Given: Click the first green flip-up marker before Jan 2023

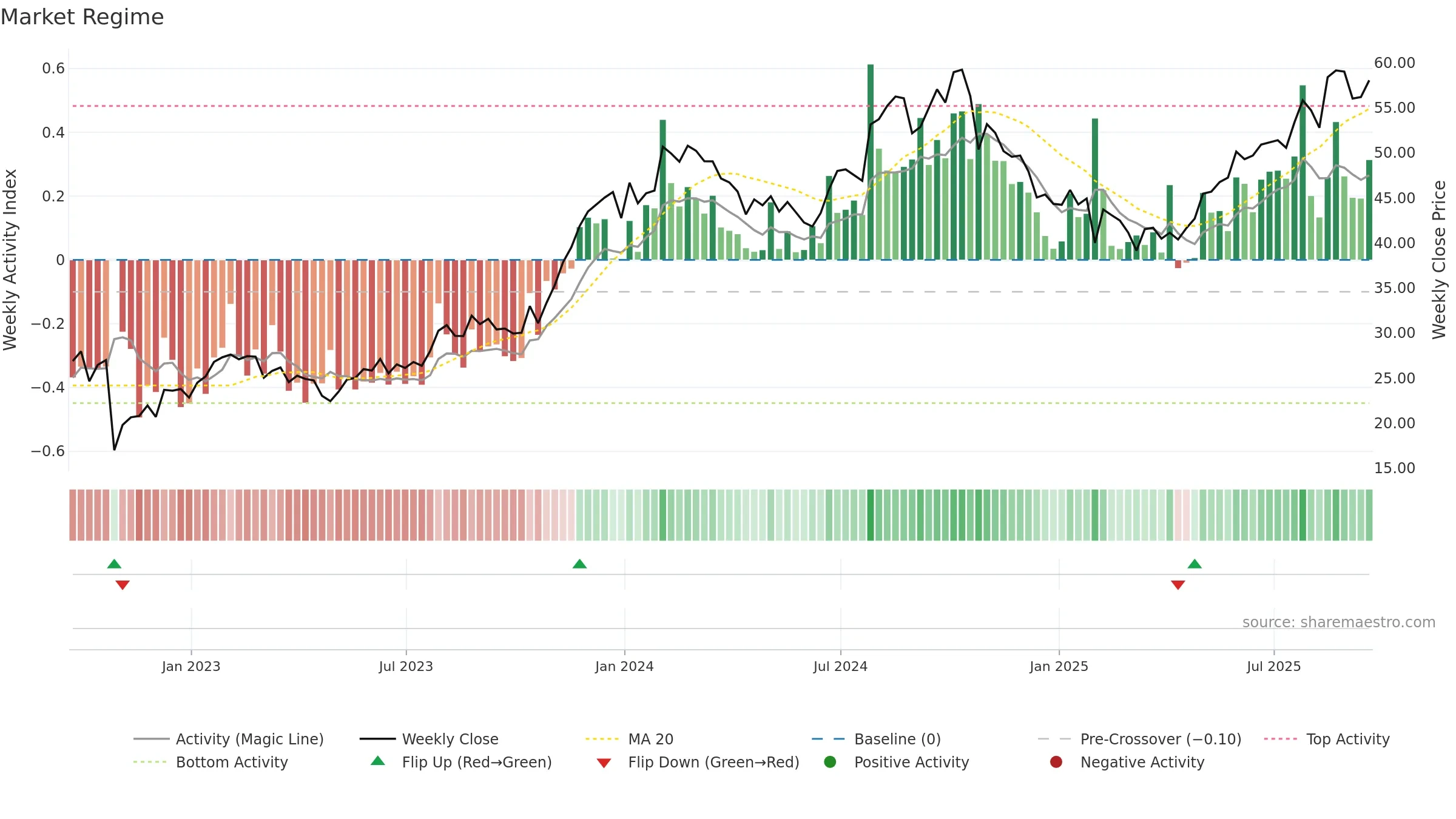Looking at the screenshot, I should pyautogui.click(x=114, y=564).
